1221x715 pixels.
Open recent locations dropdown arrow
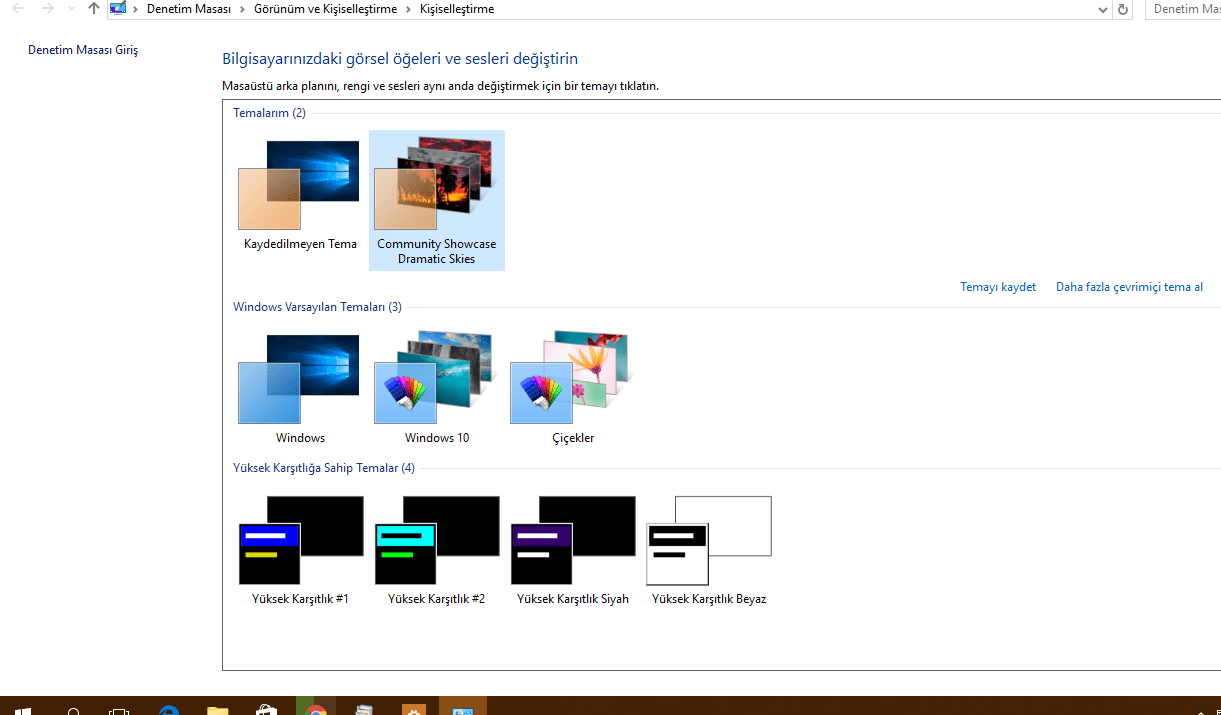[x=71, y=9]
